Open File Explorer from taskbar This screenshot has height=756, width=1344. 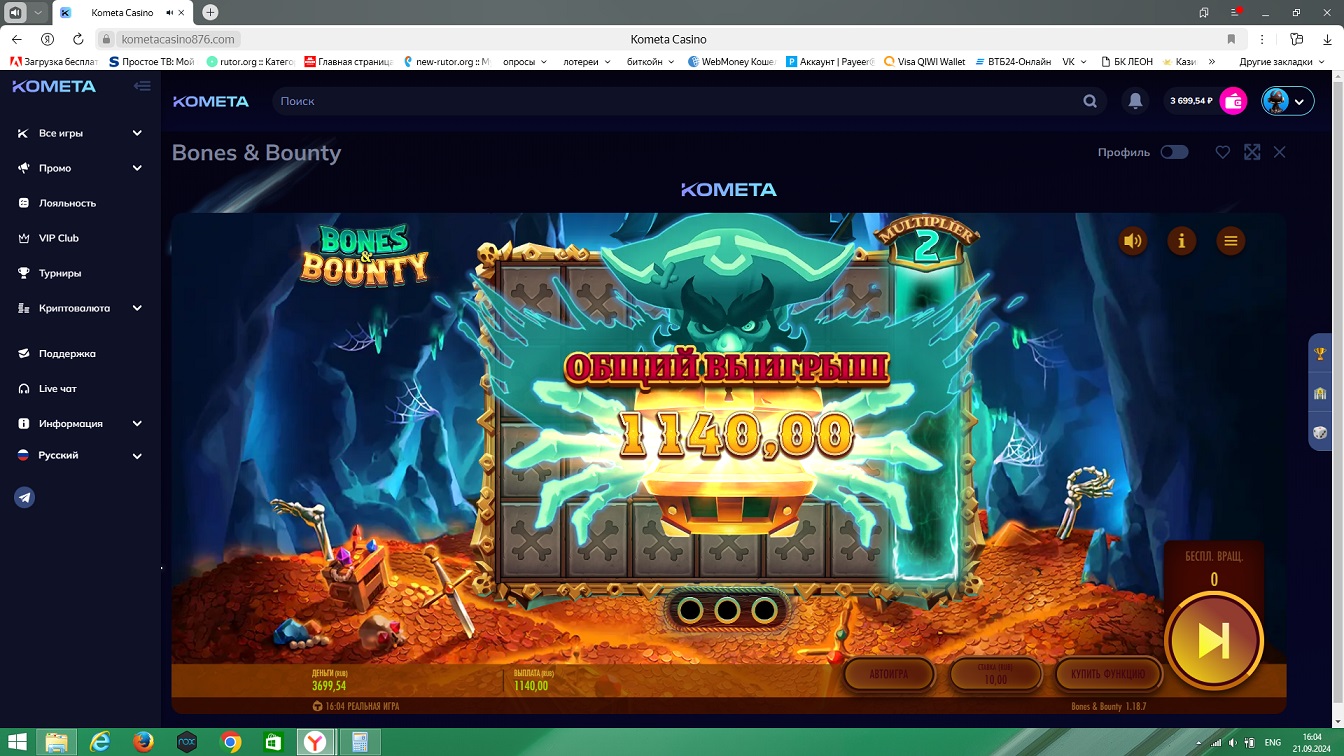[57, 742]
